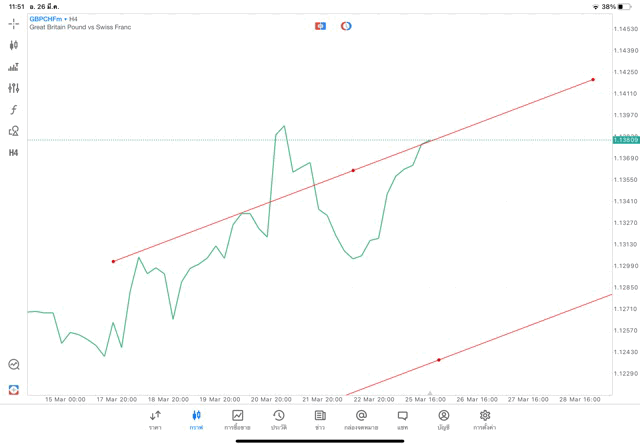This screenshot has height=447, width=640.
Task: Open the ข่าว (news) tab
Action: [320, 419]
